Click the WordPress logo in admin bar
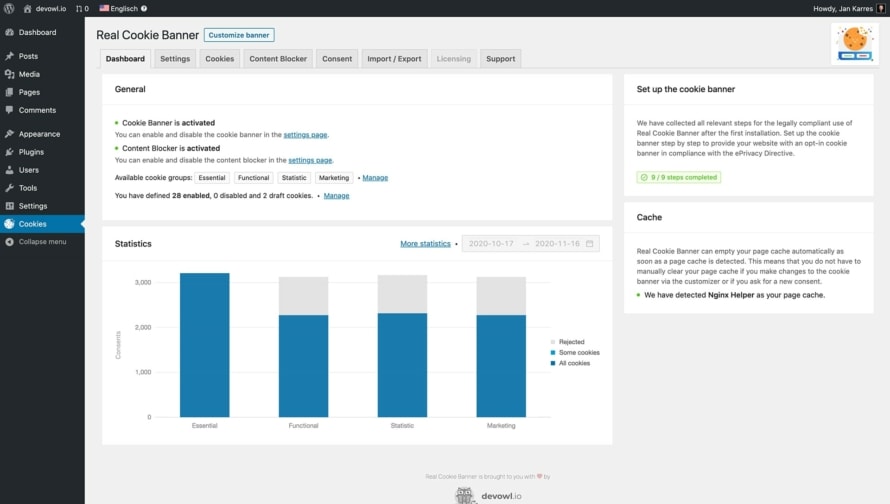 click(x=9, y=9)
